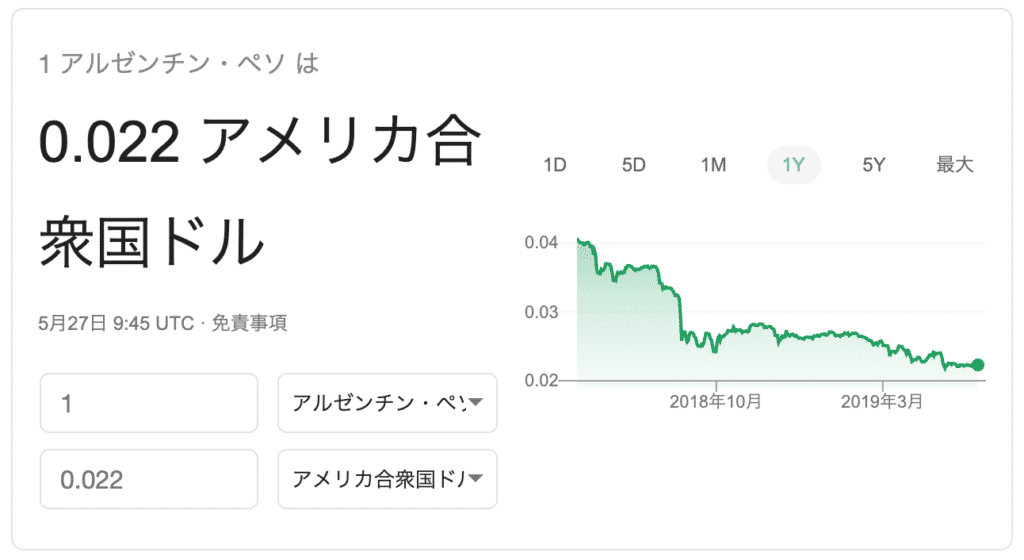Select the 5D time range tab
This screenshot has width=1024, height=560.
click(x=633, y=165)
